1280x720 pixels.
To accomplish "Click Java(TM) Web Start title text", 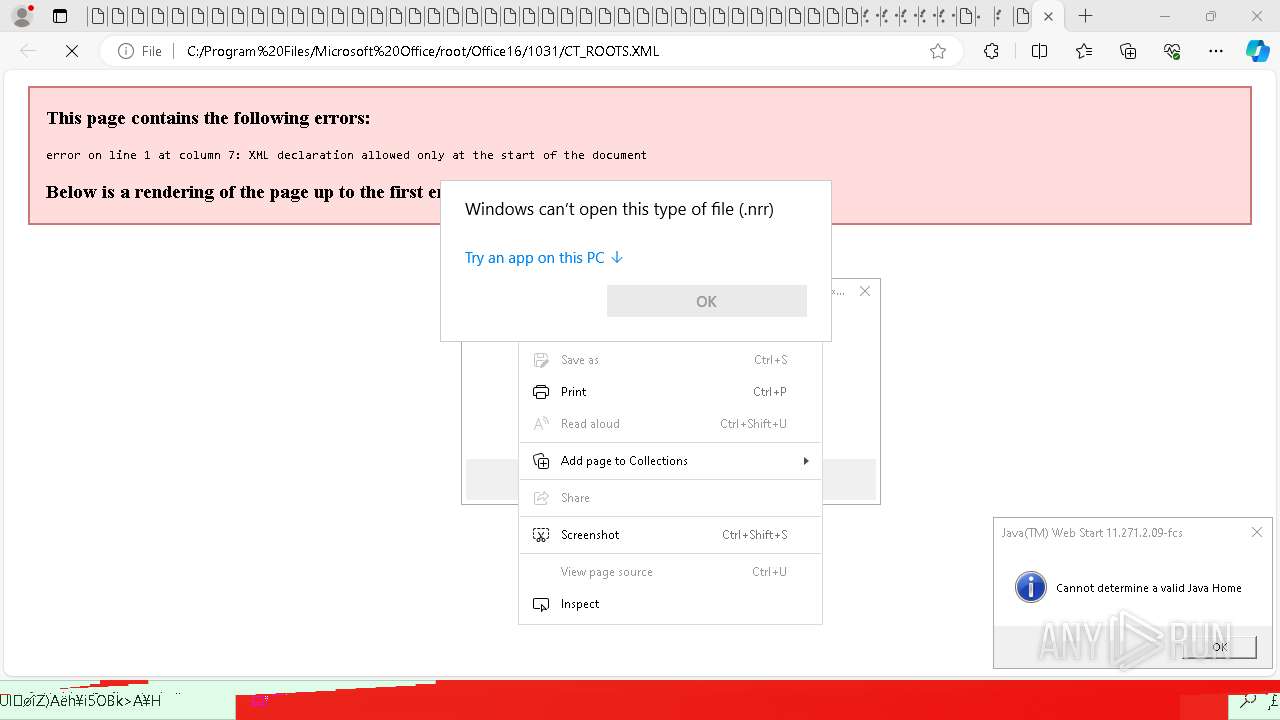I will 1092,533.
